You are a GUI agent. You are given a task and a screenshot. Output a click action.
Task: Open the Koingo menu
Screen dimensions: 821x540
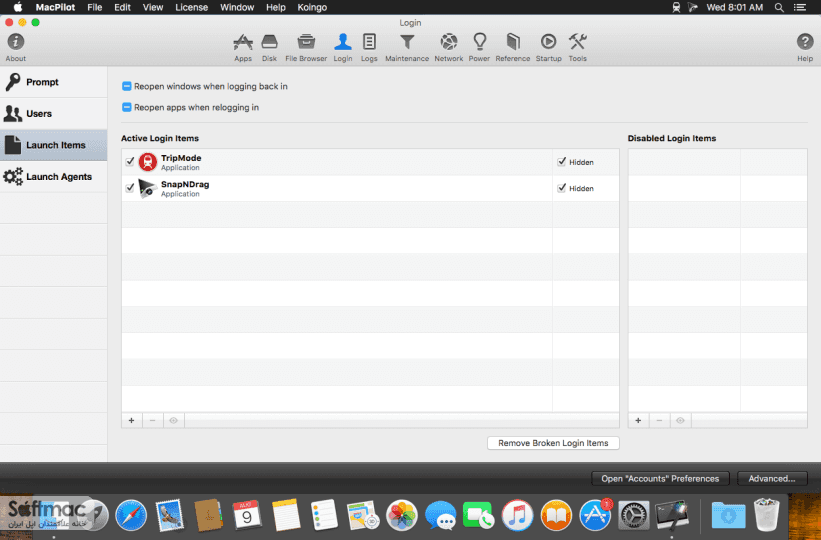[x=312, y=7]
